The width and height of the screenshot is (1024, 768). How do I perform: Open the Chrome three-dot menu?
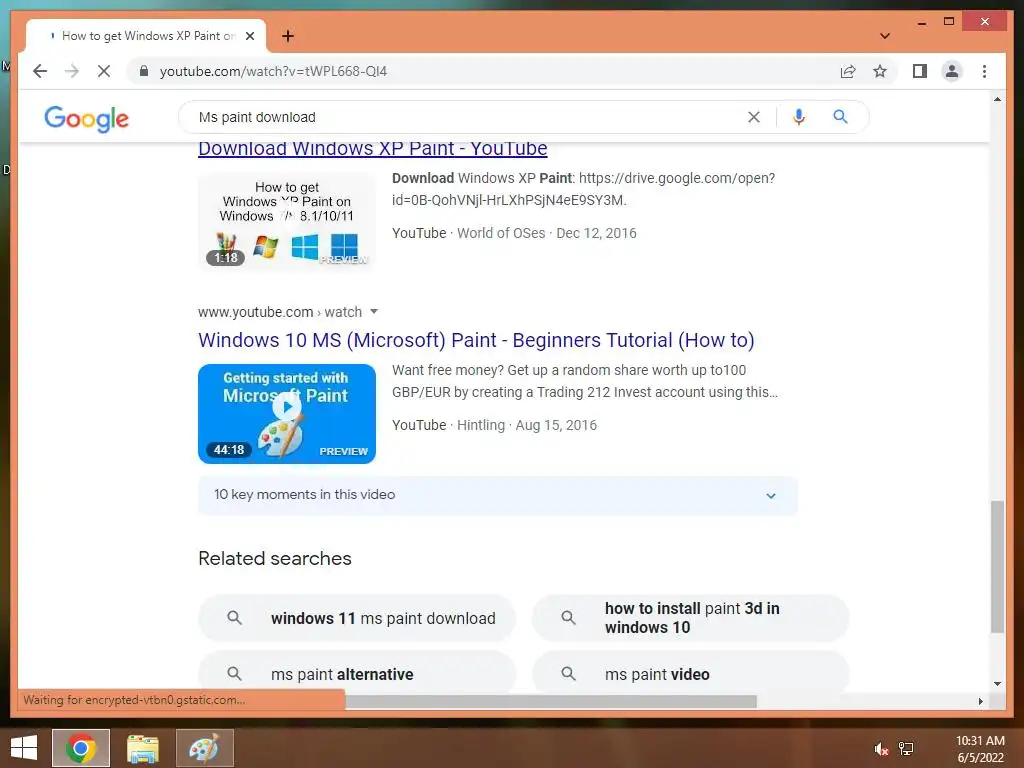pos(984,71)
